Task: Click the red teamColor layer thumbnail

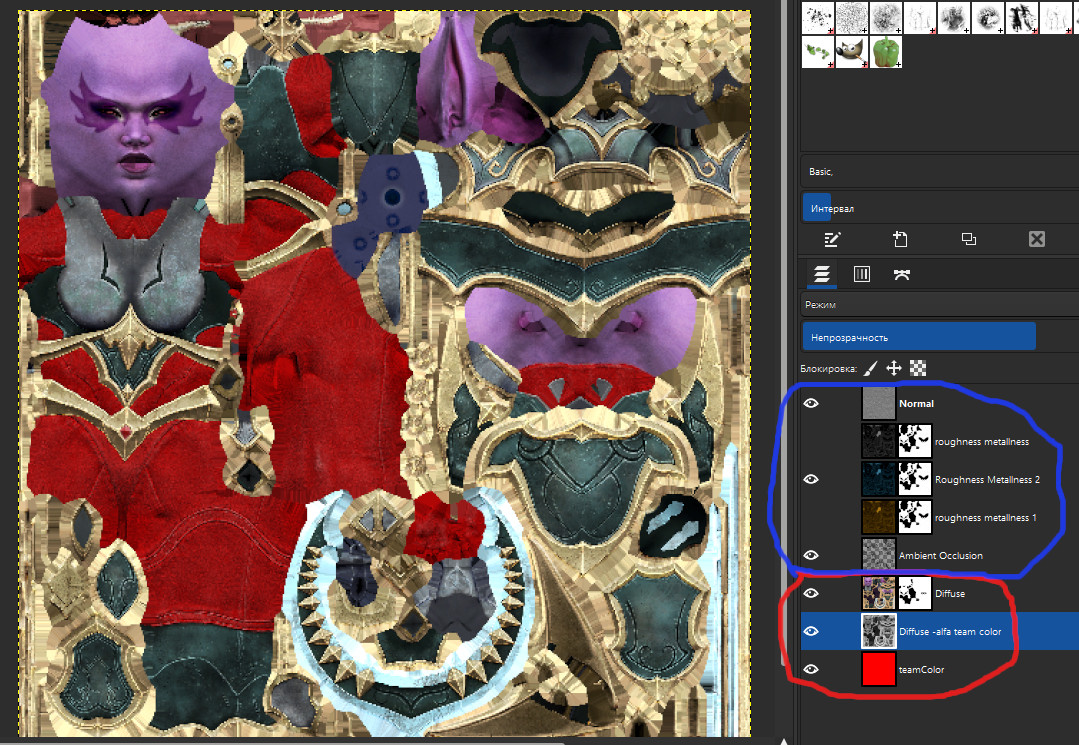Action: 879,669
